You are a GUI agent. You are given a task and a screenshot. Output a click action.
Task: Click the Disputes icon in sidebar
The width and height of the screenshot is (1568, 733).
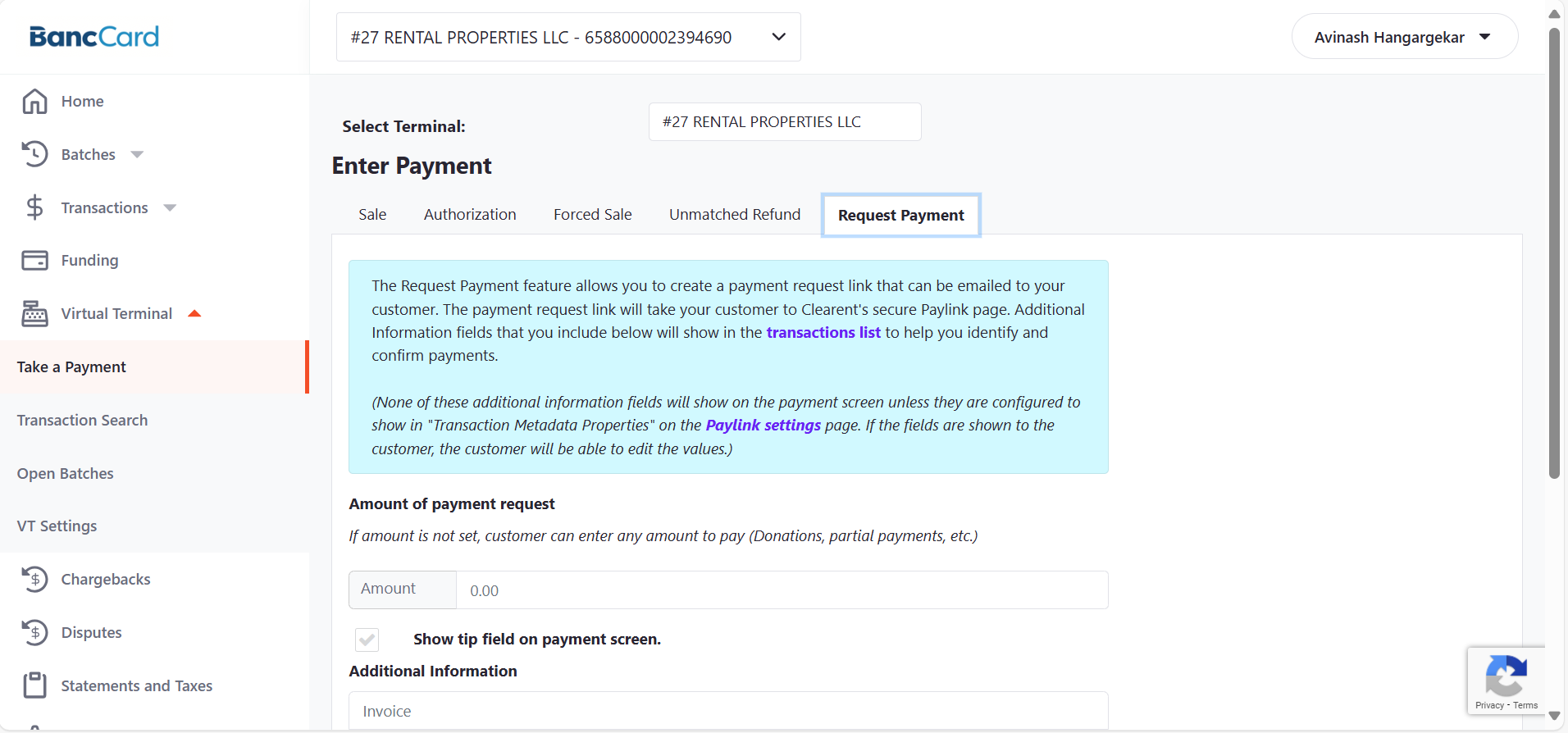click(x=34, y=632)
